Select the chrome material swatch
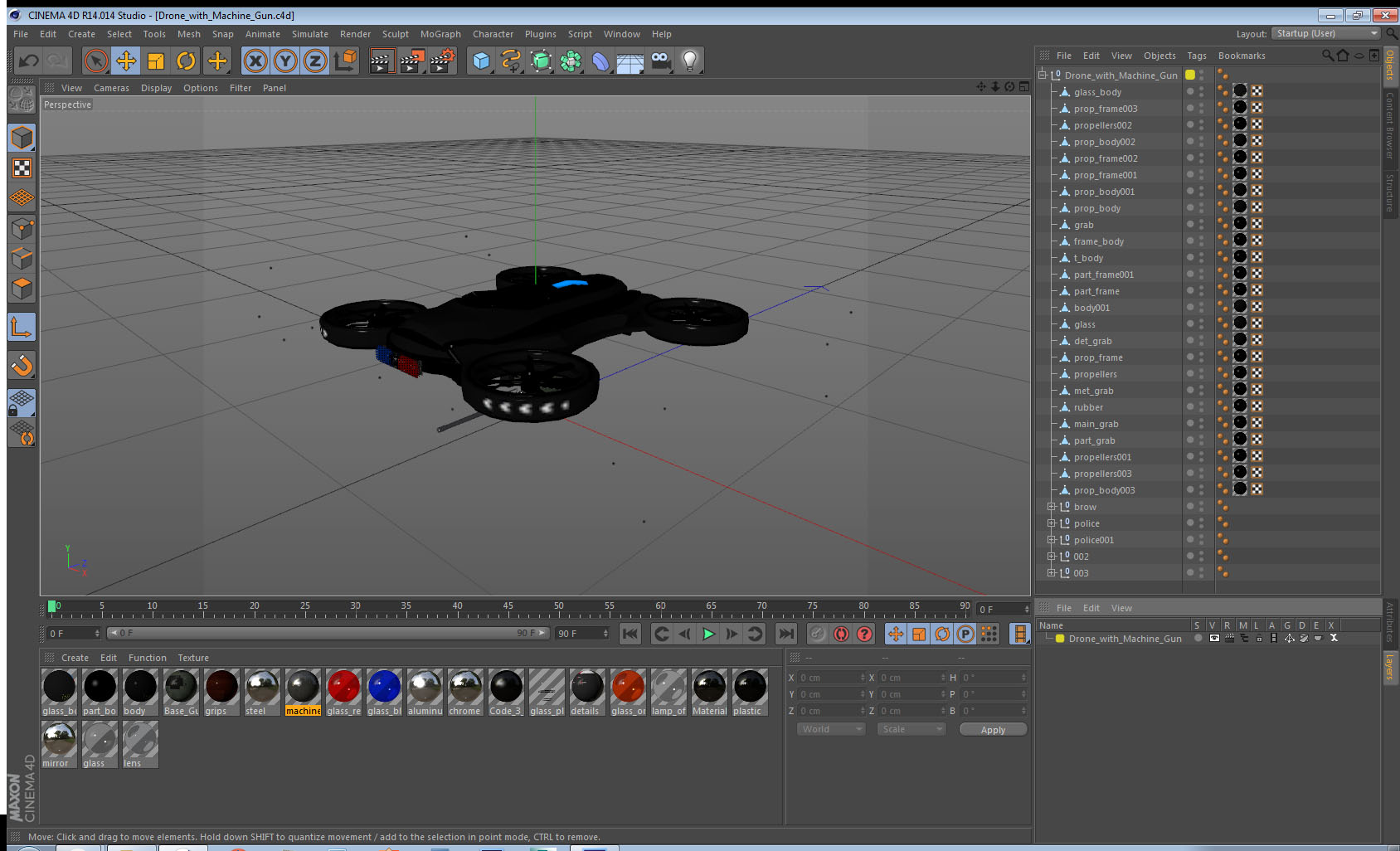1400x851 pixels. 465,692
